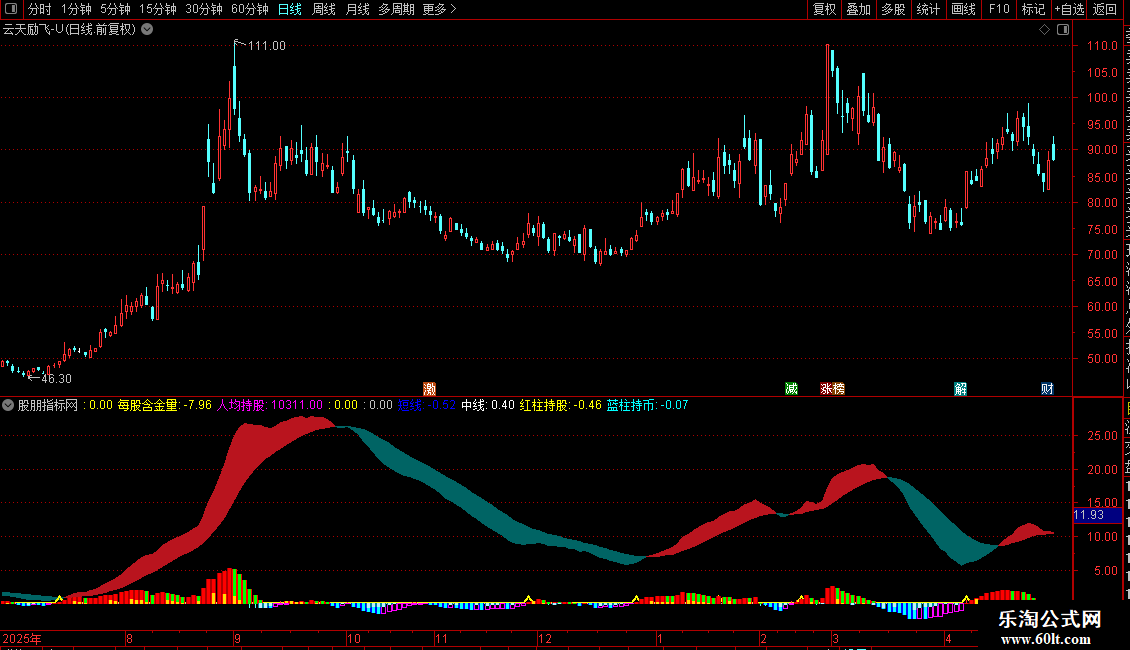1130x650 pixels.
Task: Click the 111.00 high price label
Action: coord(267,45)
